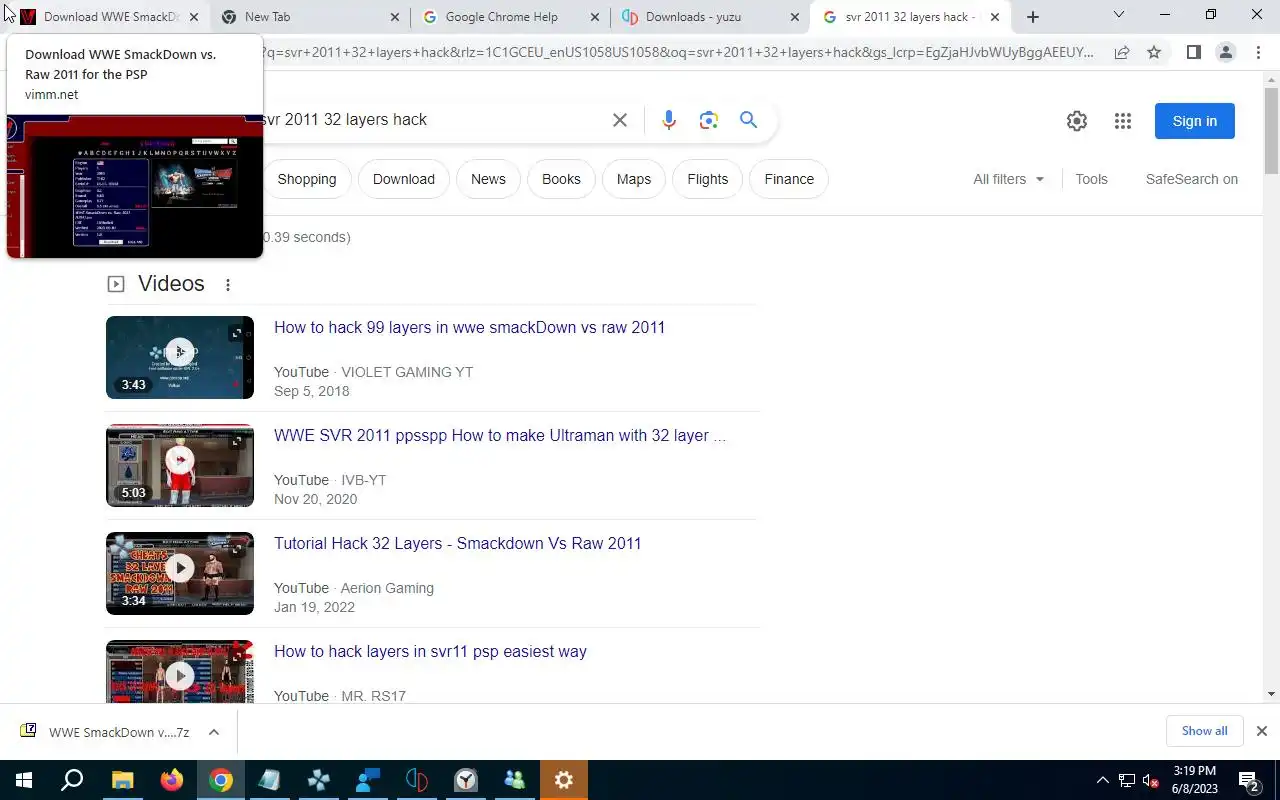The image size is (1280, 800).
Task: Open Google Lens image search icon
Action: coord(709,120)
